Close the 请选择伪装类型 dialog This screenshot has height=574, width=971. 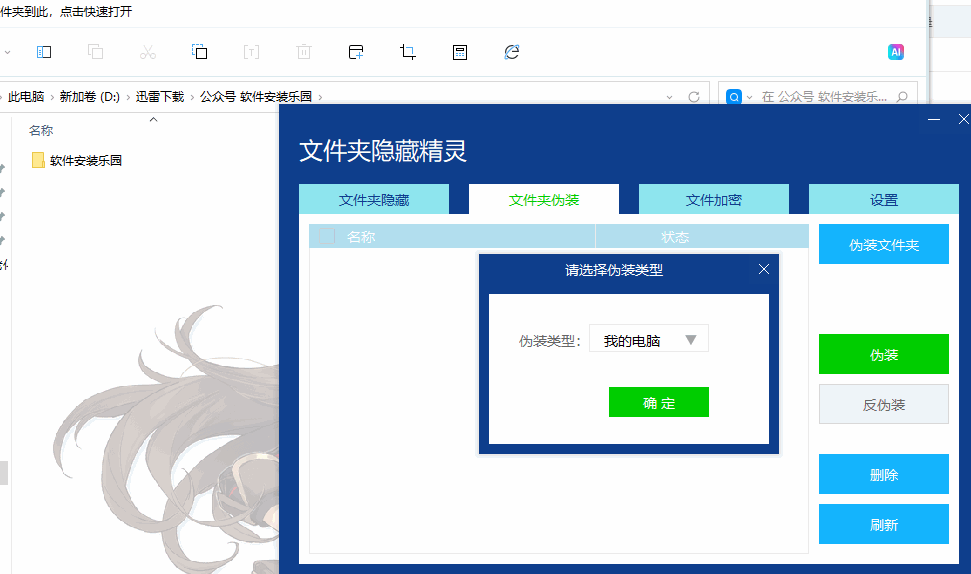[x=764, y=269]
